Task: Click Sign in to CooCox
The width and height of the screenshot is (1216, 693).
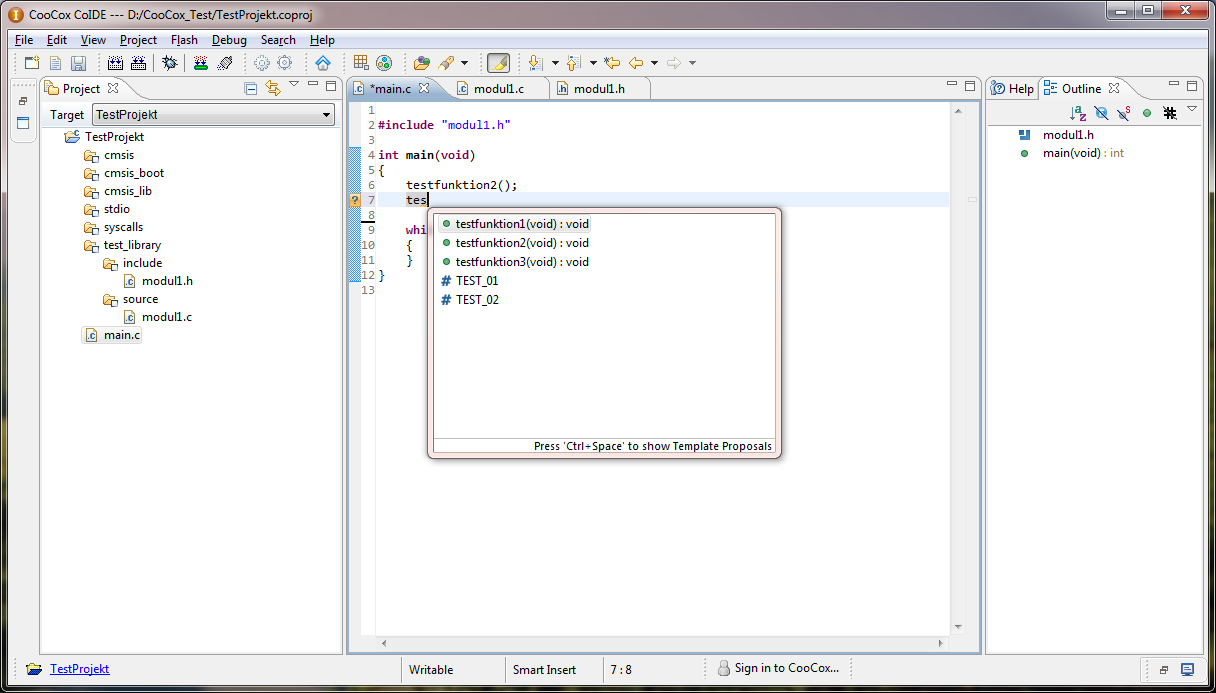Action: click(786, 668)
